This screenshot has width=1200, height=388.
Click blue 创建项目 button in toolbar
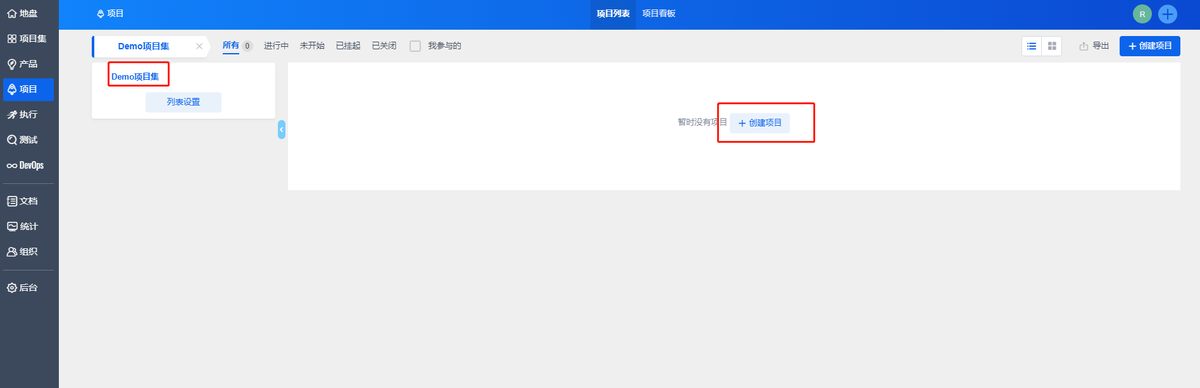click(x=1150, y=46)
